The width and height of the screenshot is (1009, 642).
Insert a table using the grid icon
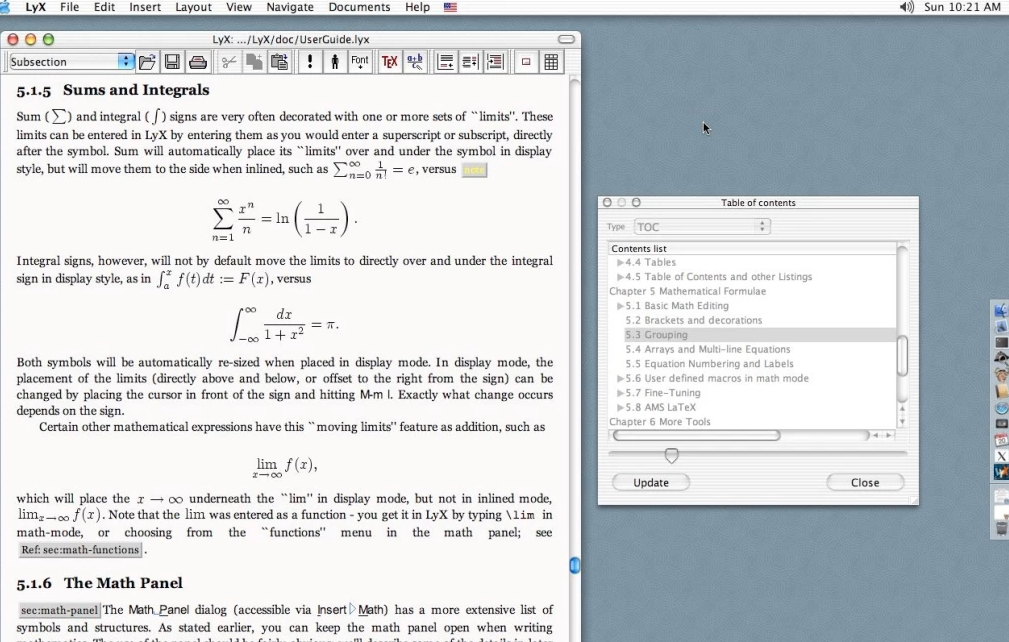coord(551,62)
